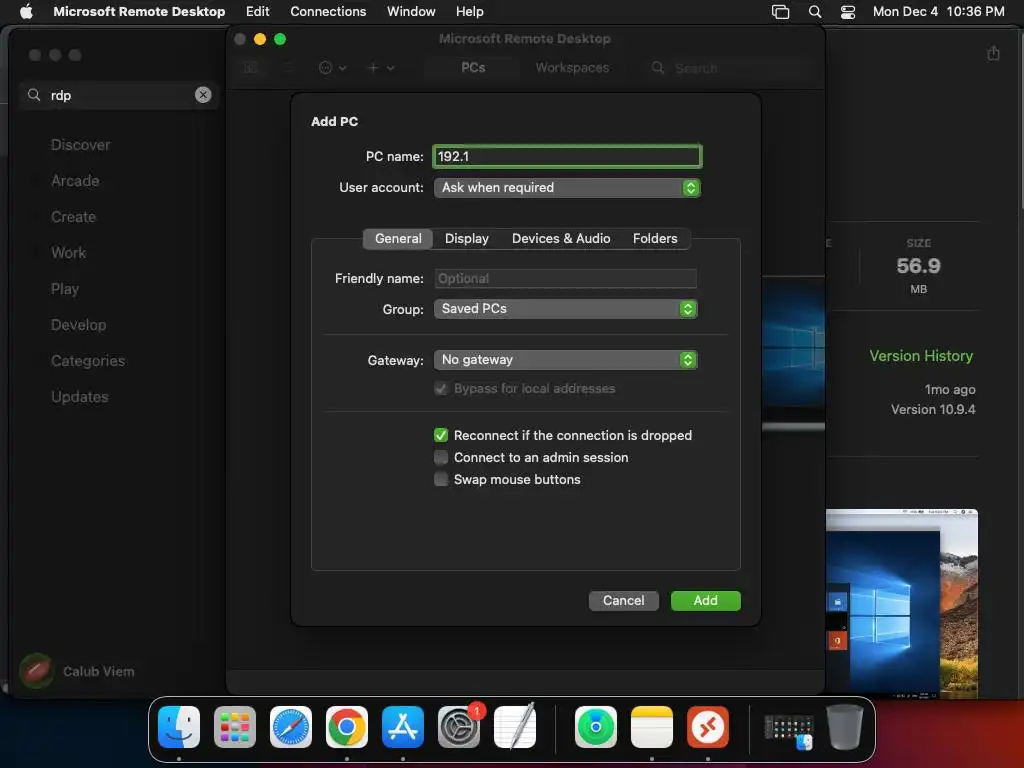Clear the rdp search in App Store
1024x768 pixels.
pos(203,95)
